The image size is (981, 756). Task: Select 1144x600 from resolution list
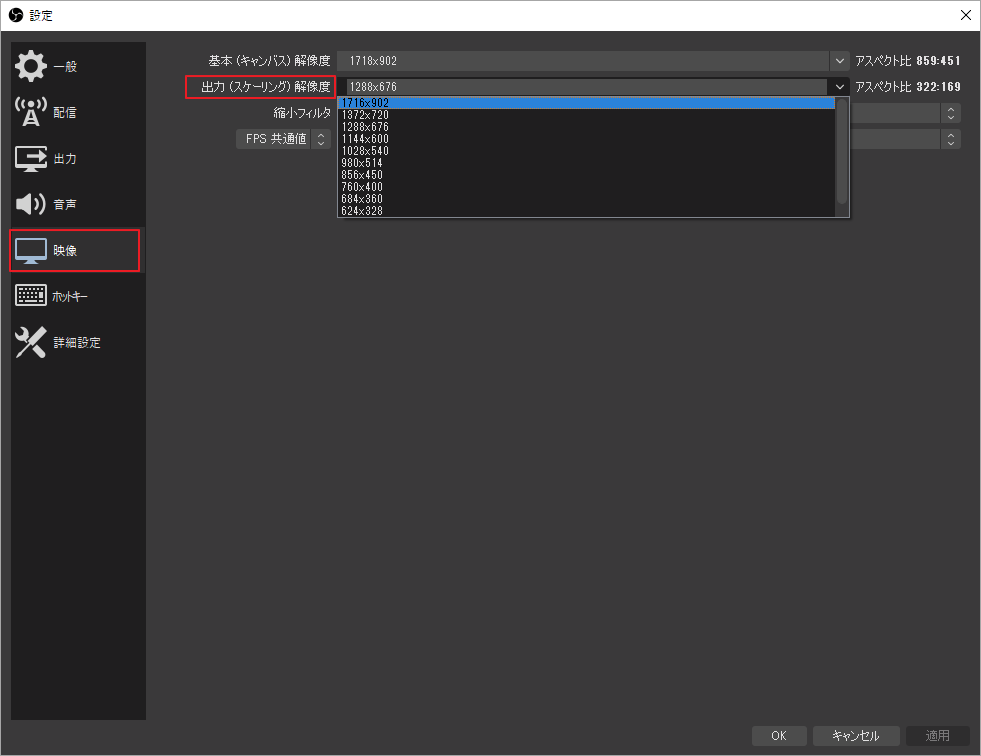click(x=586, y=138)
